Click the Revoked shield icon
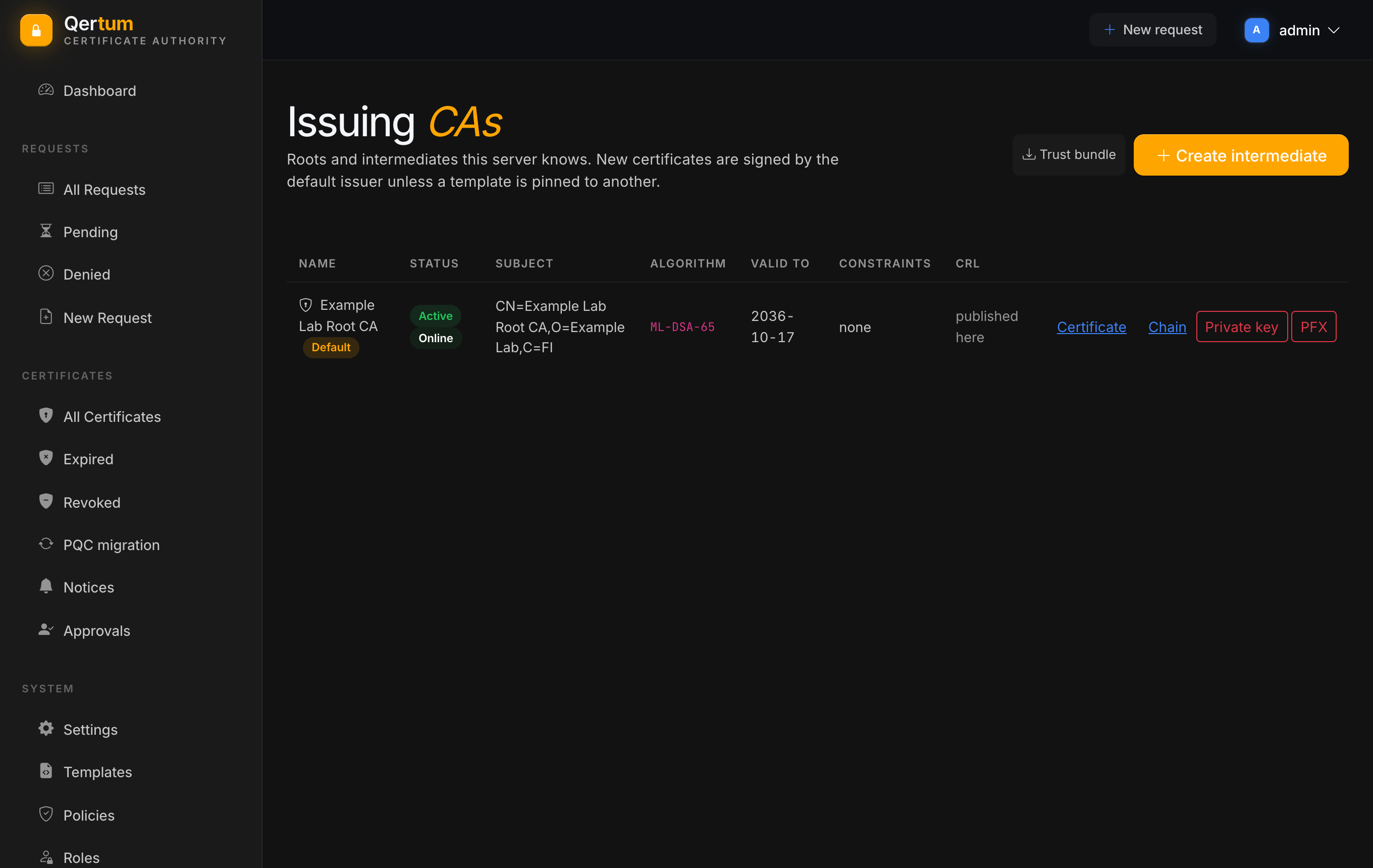 pyautogui.click(x=45, y=502)
